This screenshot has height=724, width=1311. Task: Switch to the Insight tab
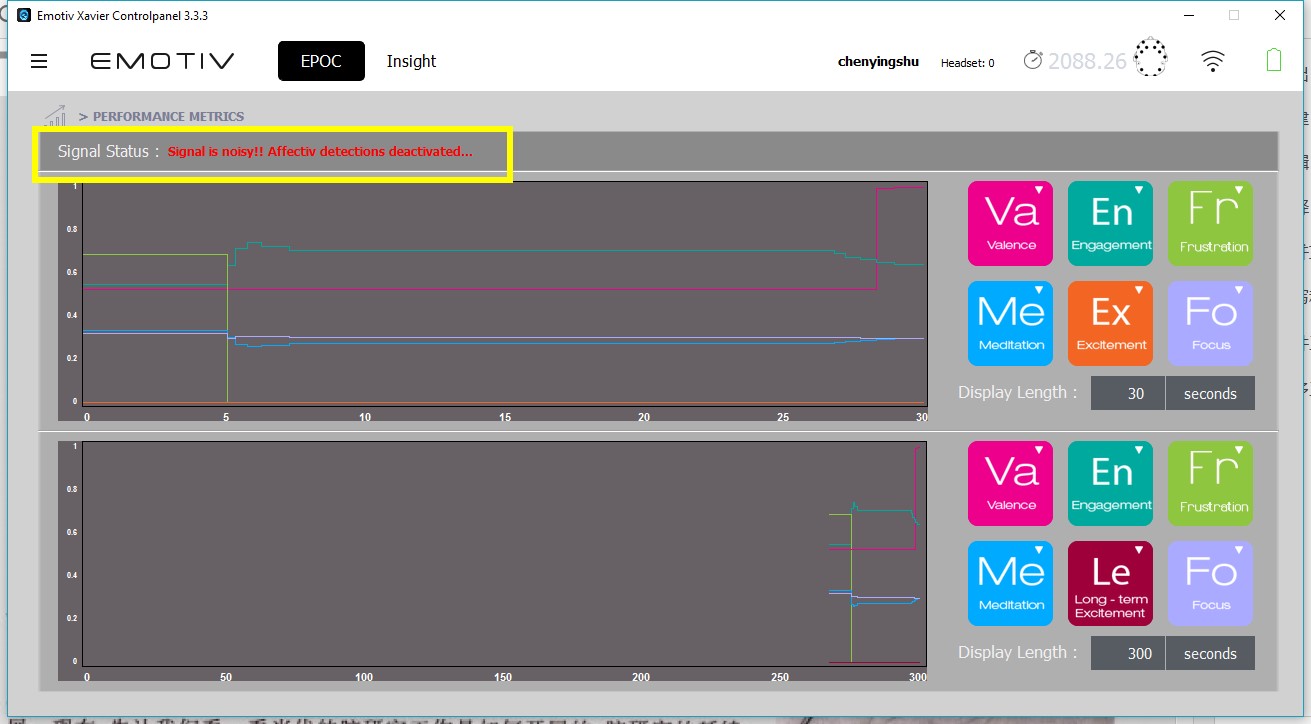pos(411,61)
